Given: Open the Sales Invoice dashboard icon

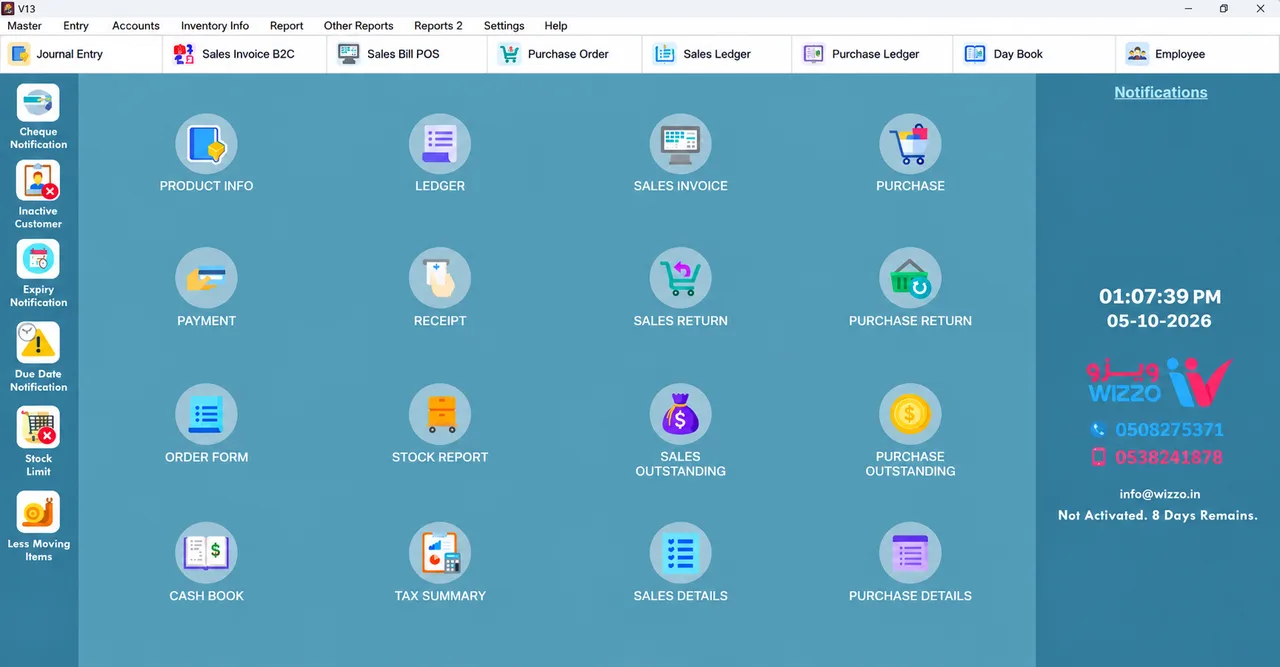Looking at the screenshot, I should tap(680, 144).
